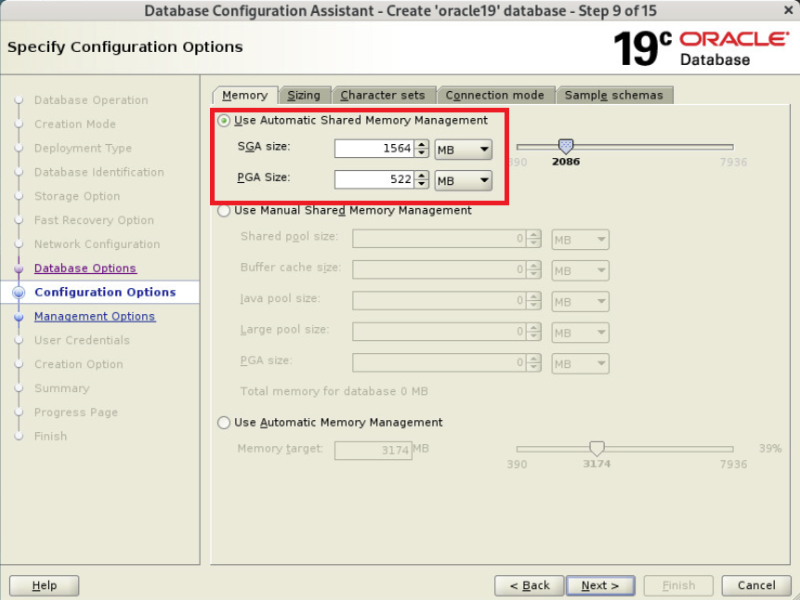
Task: Open Buffer cache size unit dropdown
Action: tap(580, 271)
